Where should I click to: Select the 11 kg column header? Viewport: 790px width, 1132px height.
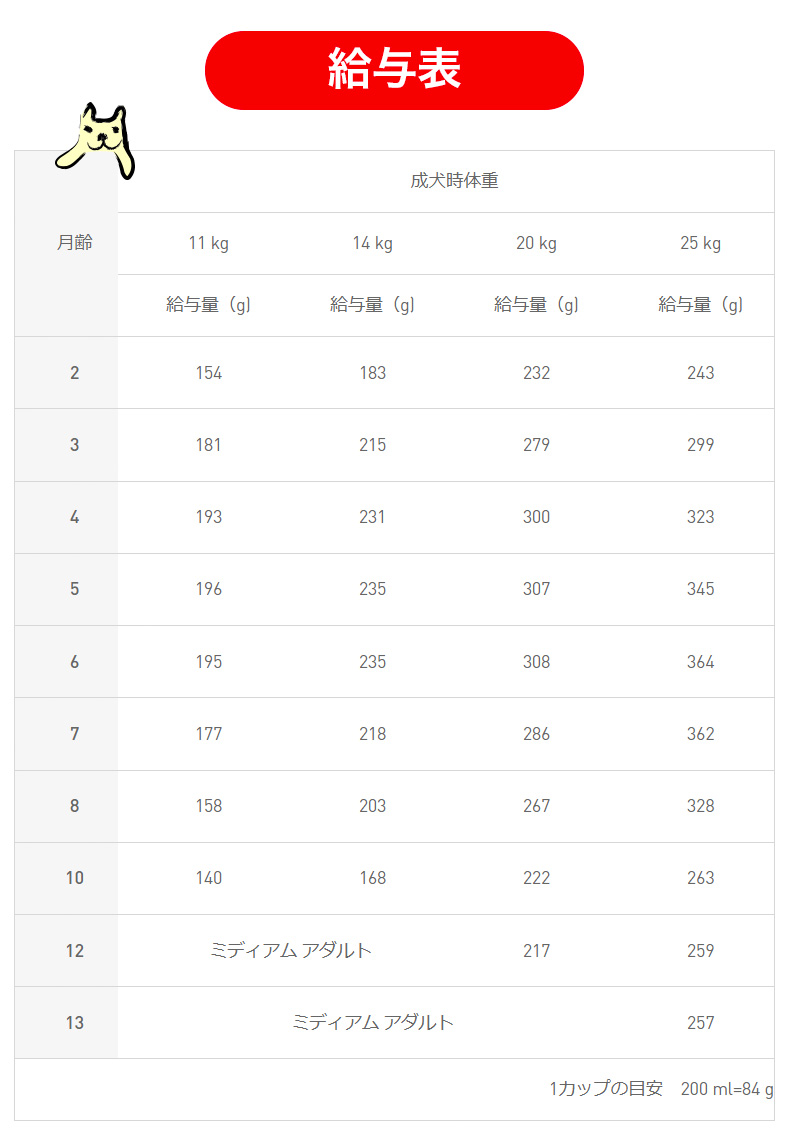pyautogui.click(x=209, y=243)
